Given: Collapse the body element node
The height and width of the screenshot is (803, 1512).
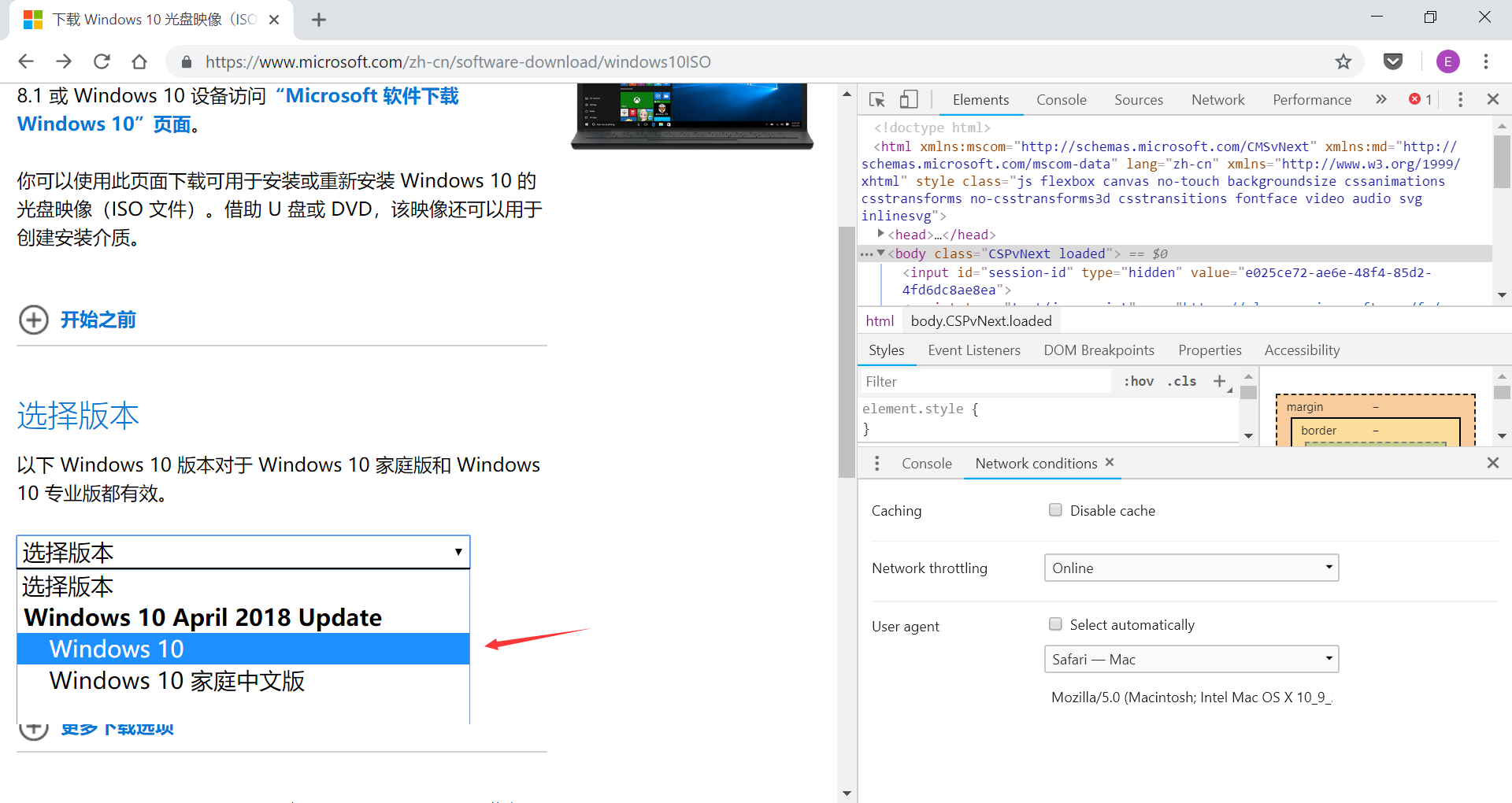Looking at the screenshot, I should 881,253.
